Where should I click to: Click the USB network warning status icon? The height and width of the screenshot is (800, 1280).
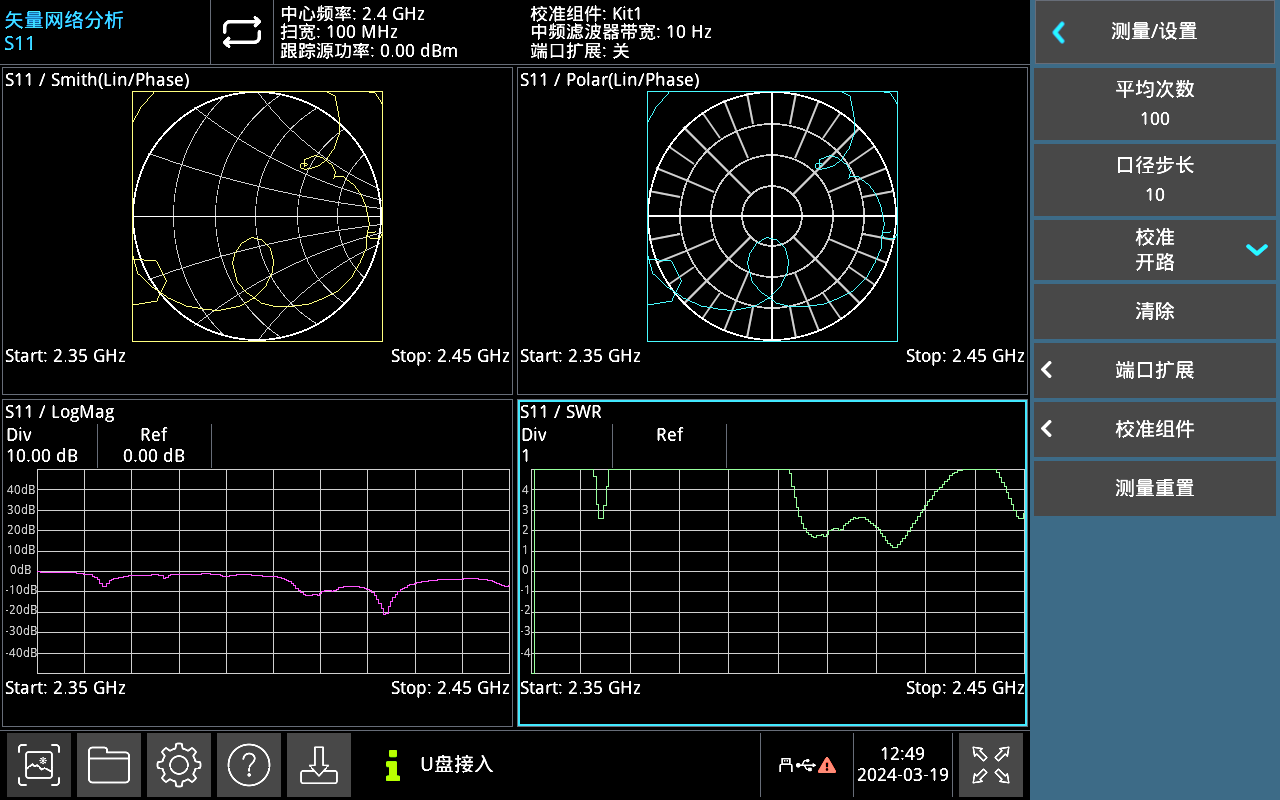(807, 766)
